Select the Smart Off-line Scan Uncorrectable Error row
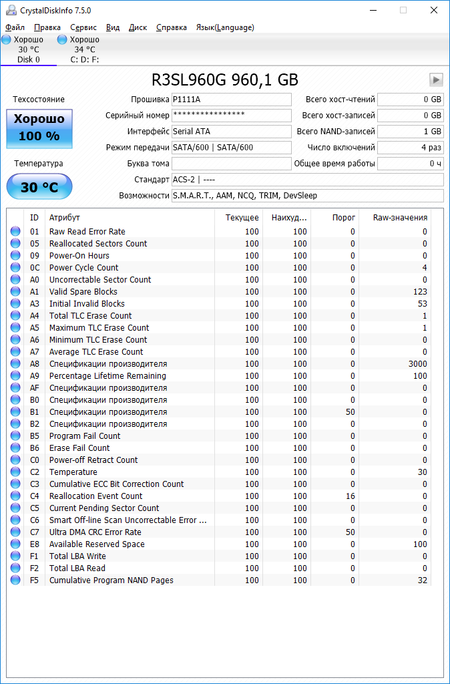Screen dimensions: 450x684 tap(219, 520)
